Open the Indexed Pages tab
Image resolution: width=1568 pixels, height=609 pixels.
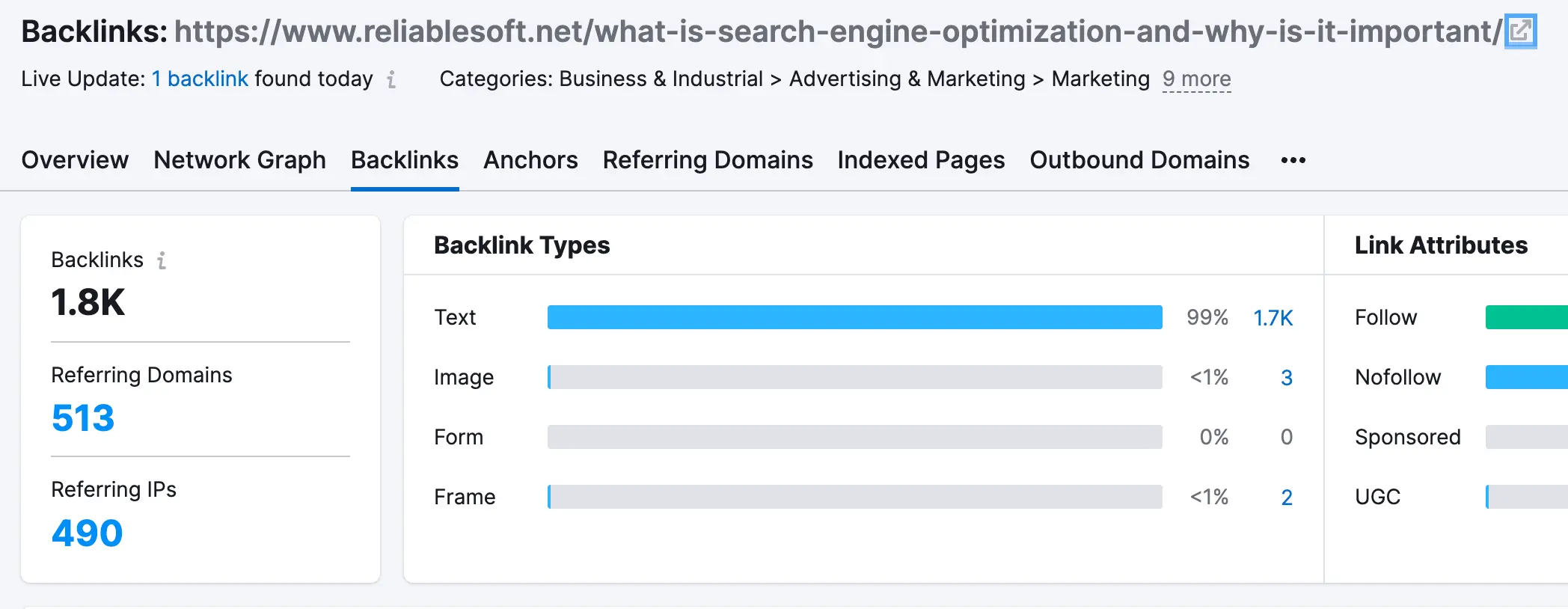[x=921, y=160]
